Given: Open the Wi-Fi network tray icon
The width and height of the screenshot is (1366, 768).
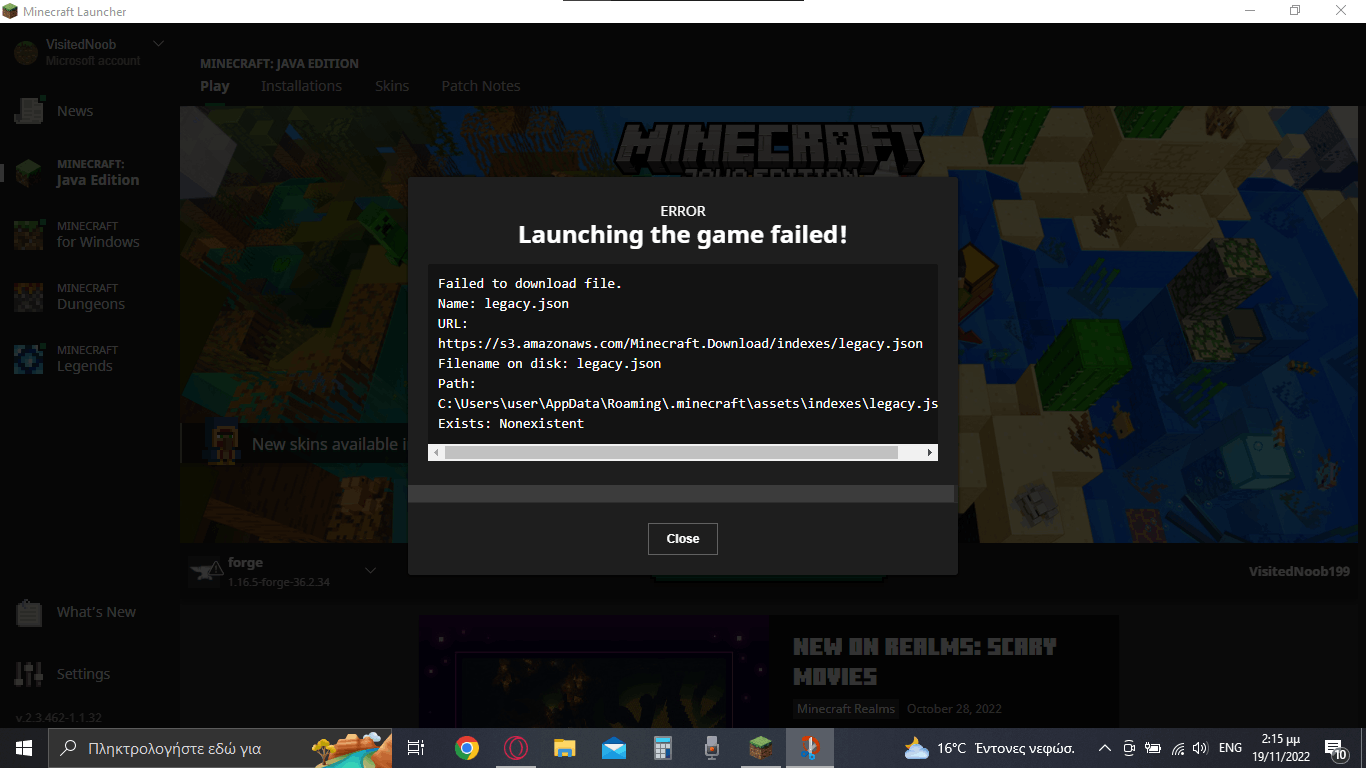Looking at the screenshot, I should click(1177, 748).
